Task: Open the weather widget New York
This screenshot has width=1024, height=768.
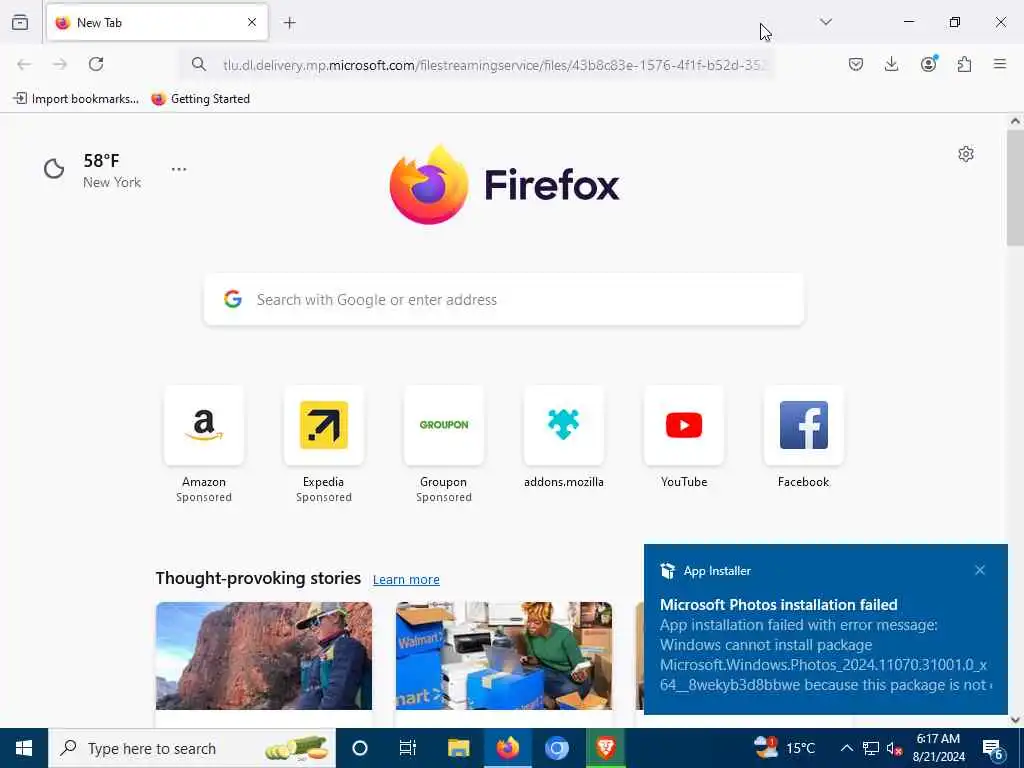Action: click(x=92, y=170)
